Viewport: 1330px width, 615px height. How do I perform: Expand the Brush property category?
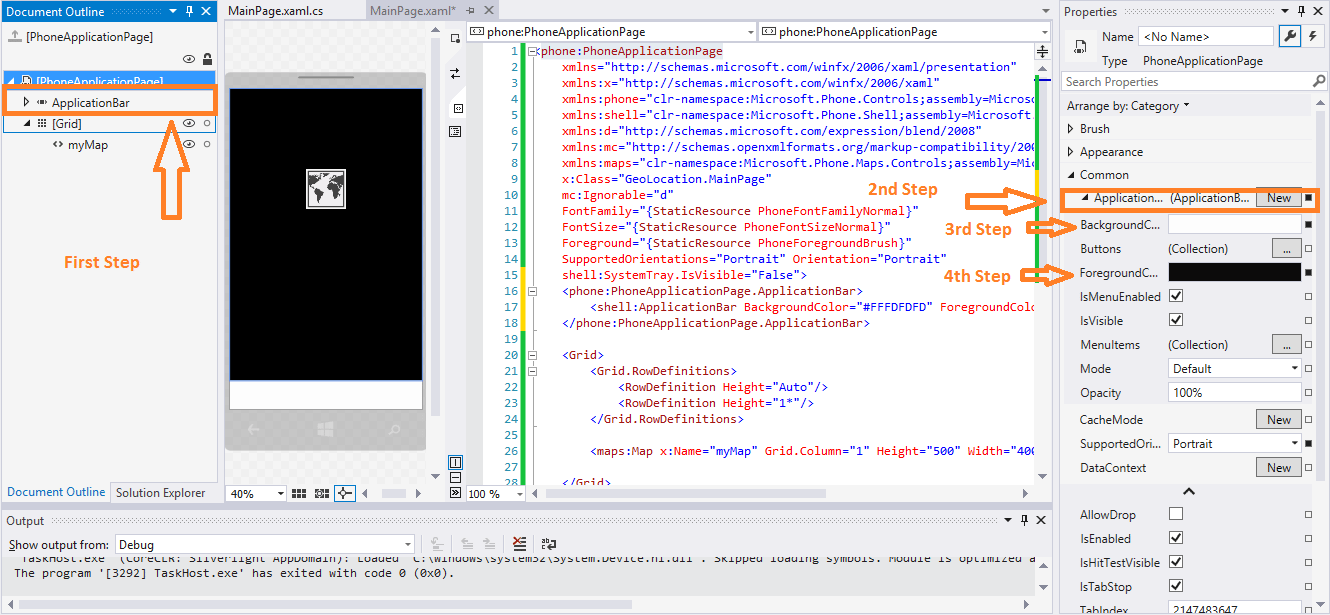[x=1072, y=129]
